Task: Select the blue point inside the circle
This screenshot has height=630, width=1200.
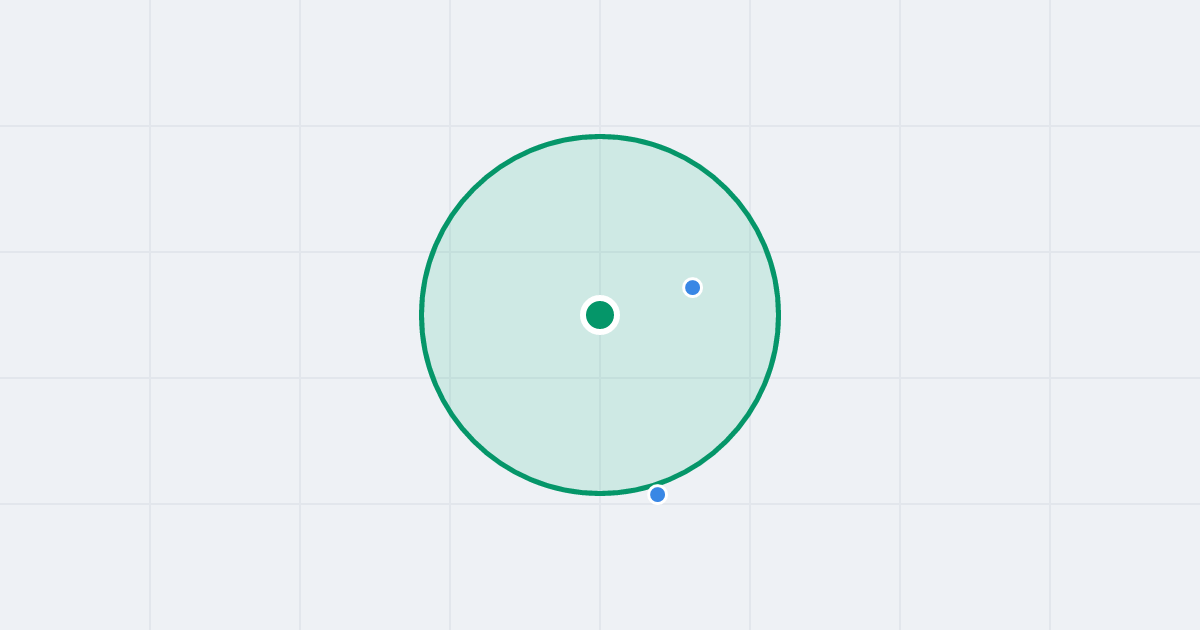Action: coord(692,288)
